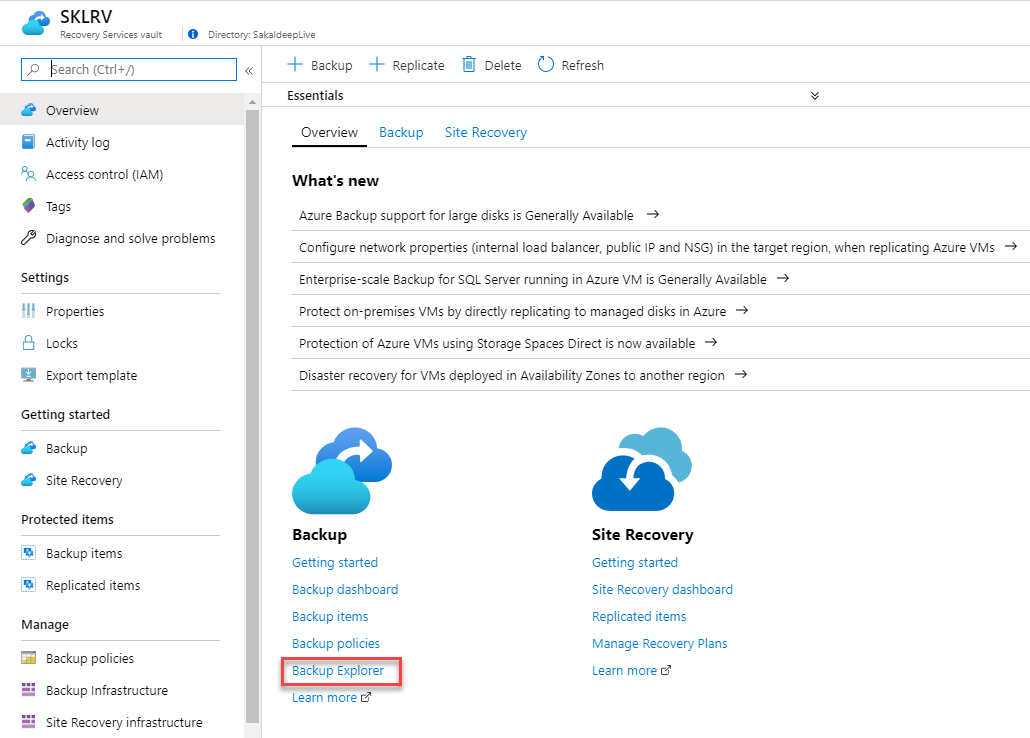The width and height of the screenshot is (1030, 738).
Task: Open Overview in the sidebar
Action: (x=122, y=110)
